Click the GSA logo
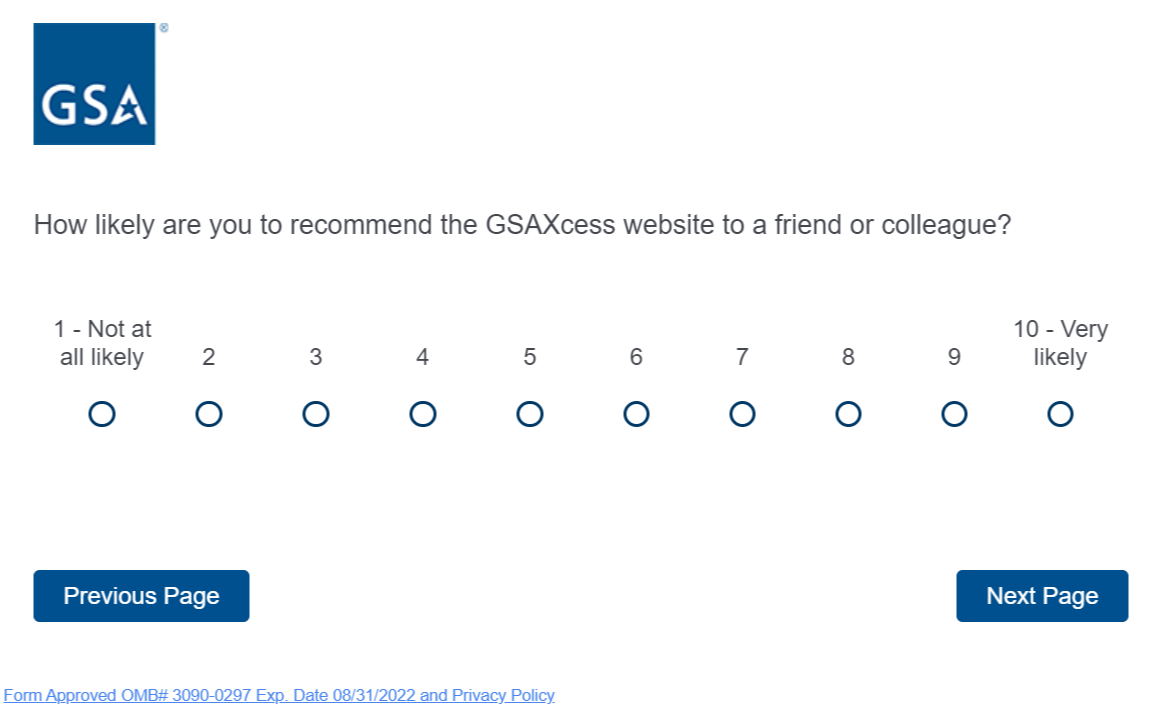This screenshot has width=1165, height=716. click(x=94, y=84)
